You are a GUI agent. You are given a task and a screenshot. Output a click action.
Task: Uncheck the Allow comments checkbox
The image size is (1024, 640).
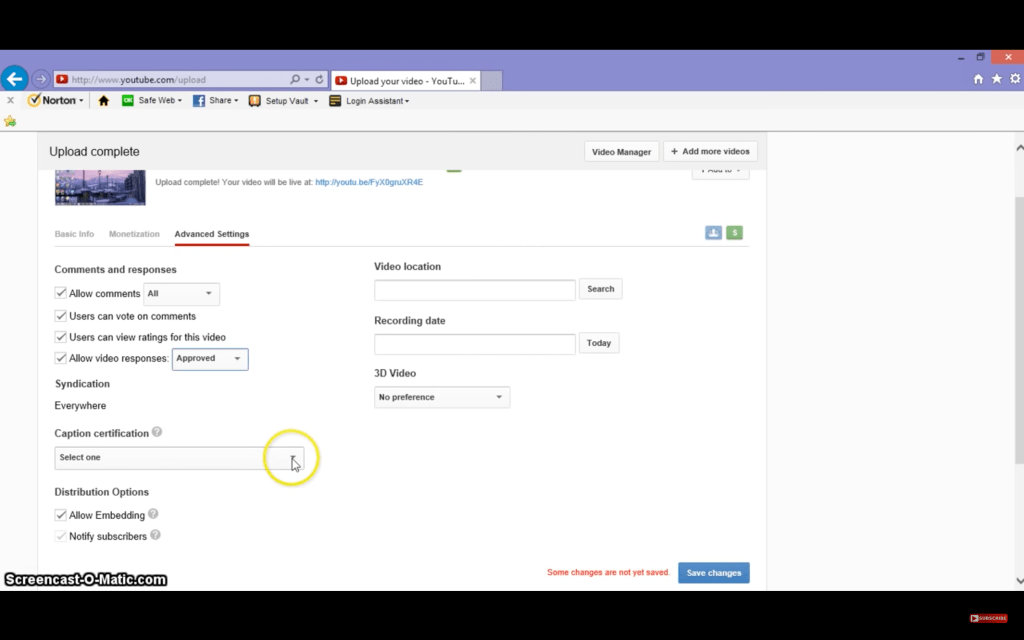point(61,294)
